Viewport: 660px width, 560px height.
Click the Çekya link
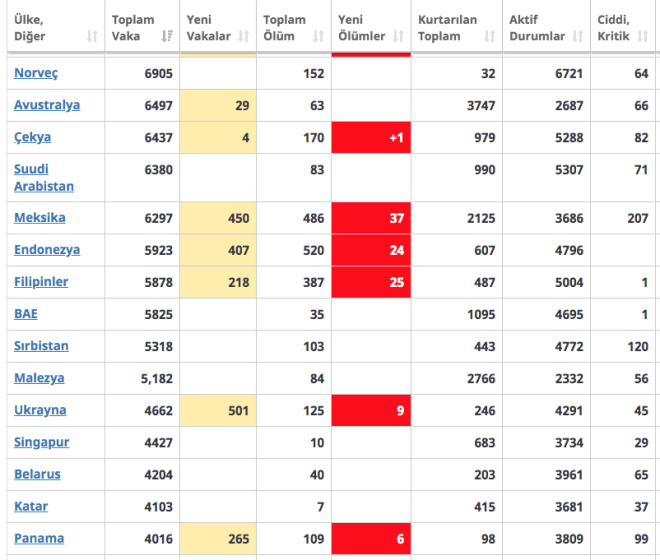pos(32,138)
